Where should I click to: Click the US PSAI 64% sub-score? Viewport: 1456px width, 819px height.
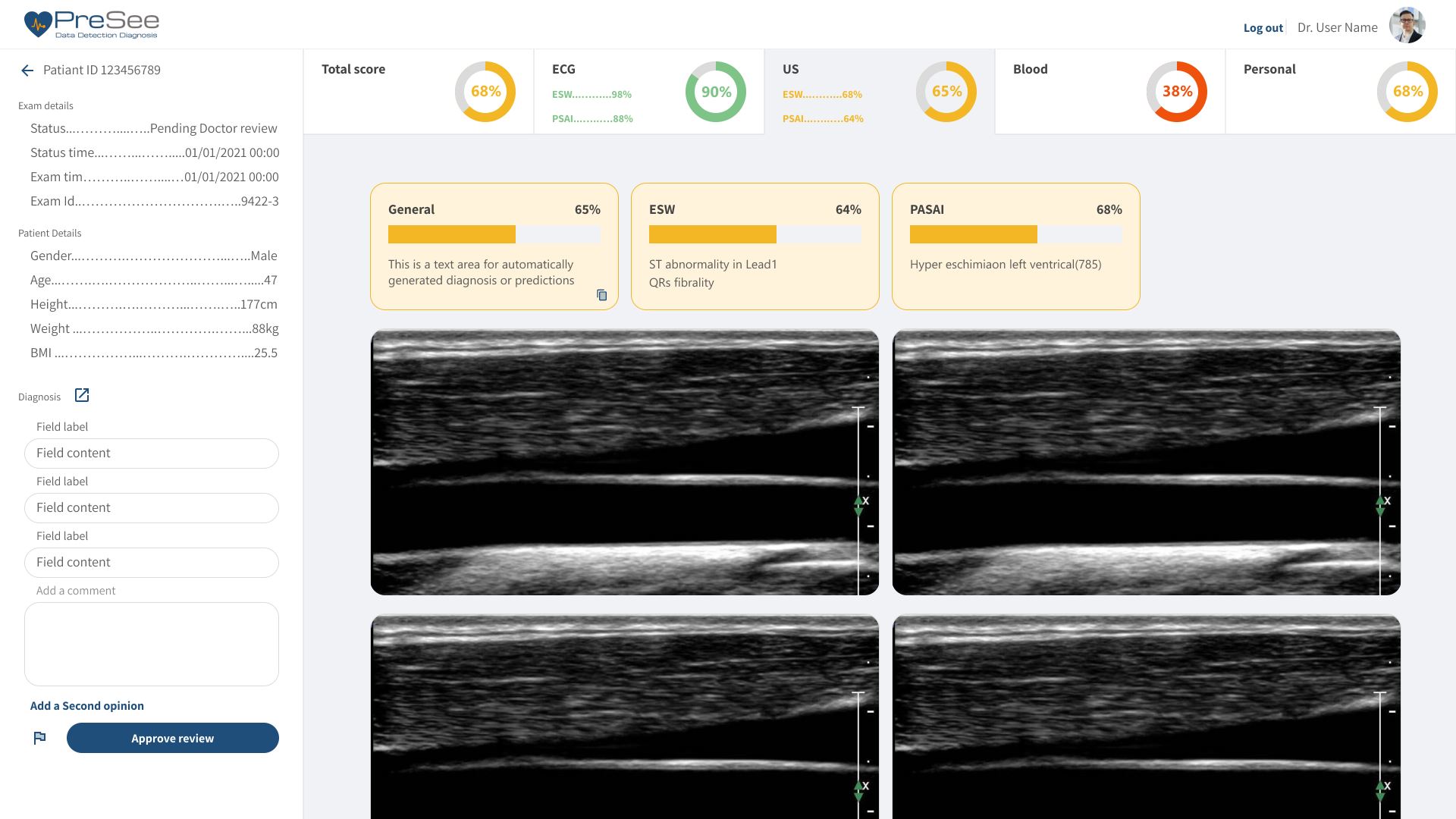pos(823,119)
